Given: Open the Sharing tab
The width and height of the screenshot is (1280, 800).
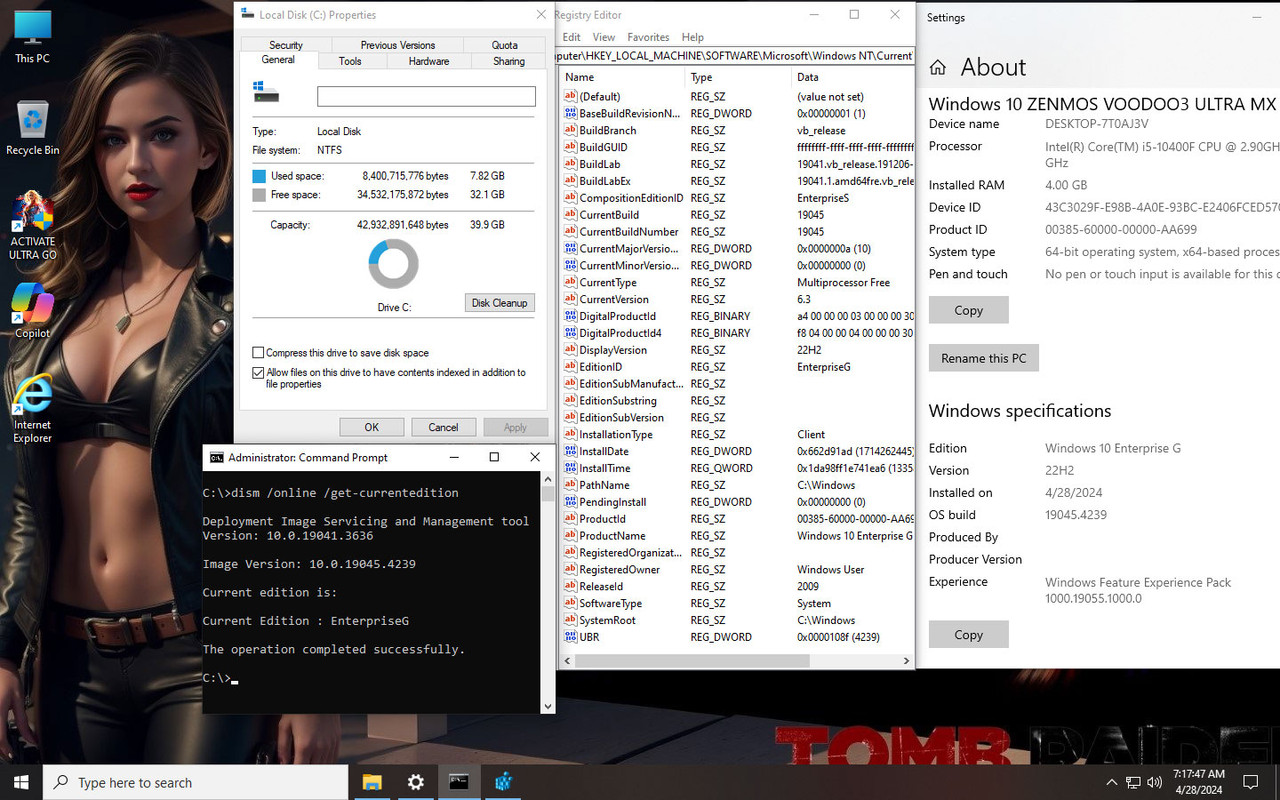Looking at the screenshot, I should point(509,61).
